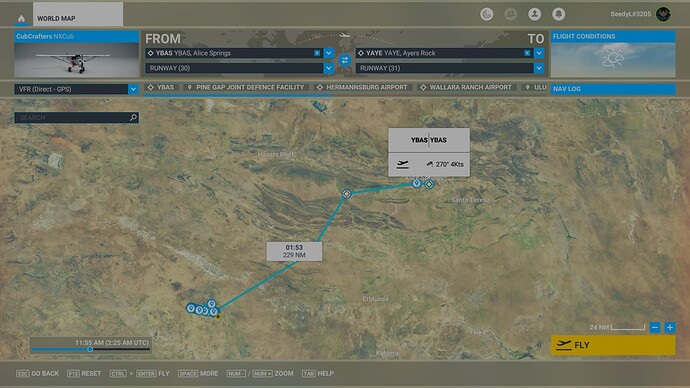Select the Hermannsburg waypoint marker on map
The height and width of the screenshot is (388, 690).
[346, 194]
